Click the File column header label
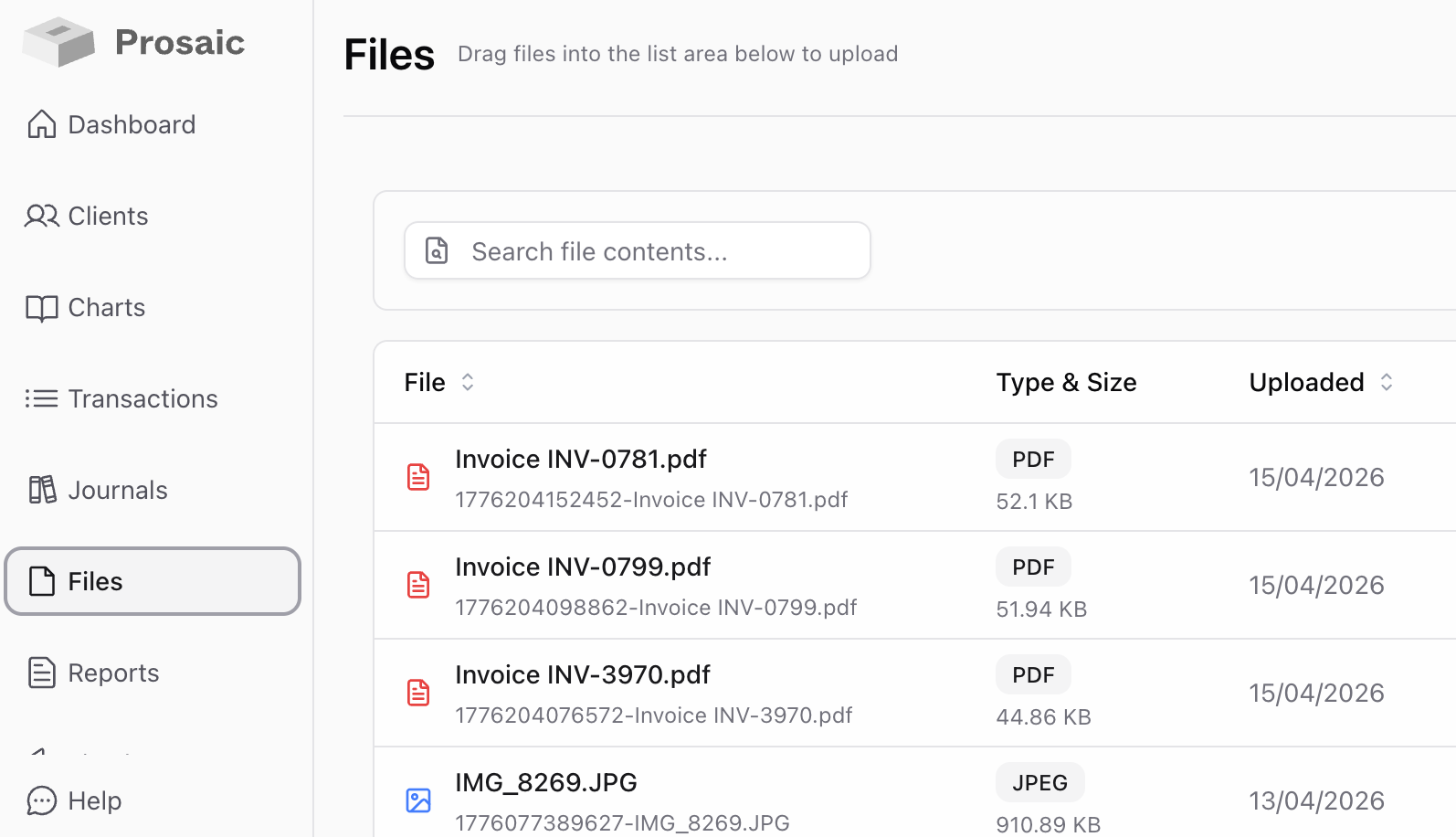This screenshot has width=1456, height=837. click(x=425, y=382)
